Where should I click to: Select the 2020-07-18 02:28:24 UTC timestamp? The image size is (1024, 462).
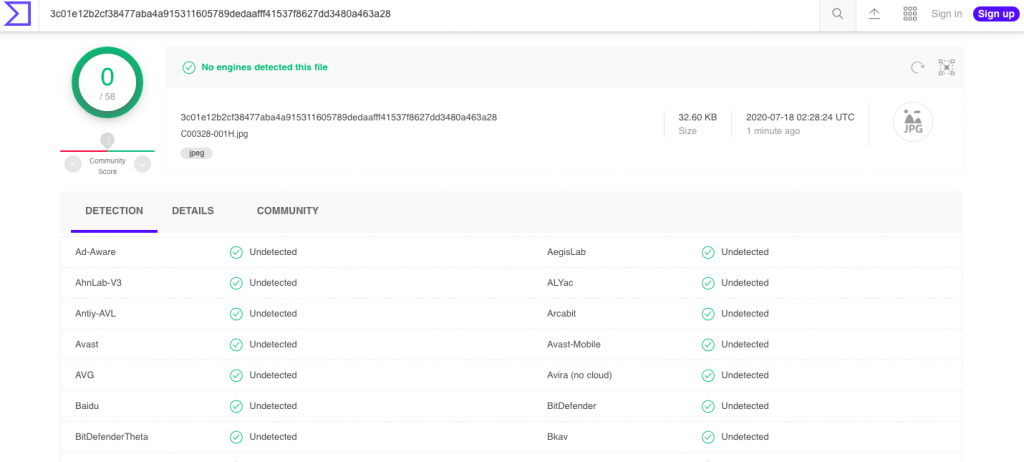pyautogui.click(x=801, y=118)
